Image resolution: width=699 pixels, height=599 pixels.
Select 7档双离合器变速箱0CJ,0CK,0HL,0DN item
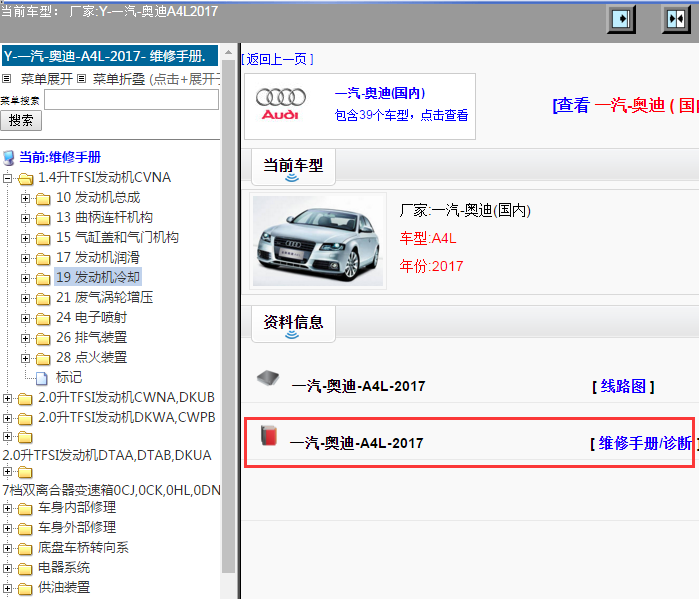pyautogui.click(x=111, y=490)
